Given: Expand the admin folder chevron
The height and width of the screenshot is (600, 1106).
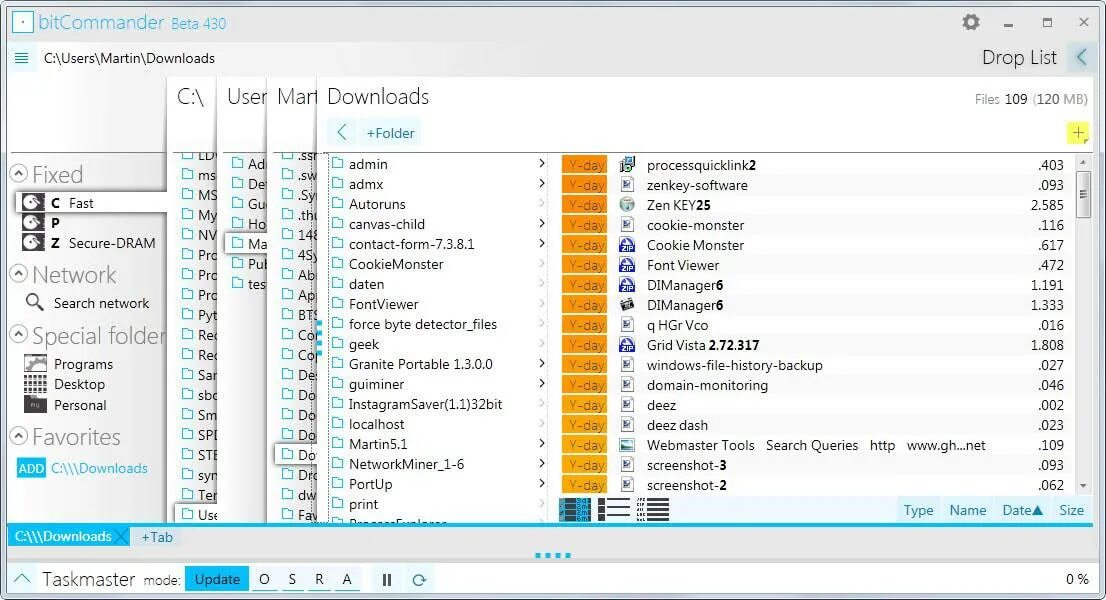Looking at the screenshot, I should [x=541, y=163].
